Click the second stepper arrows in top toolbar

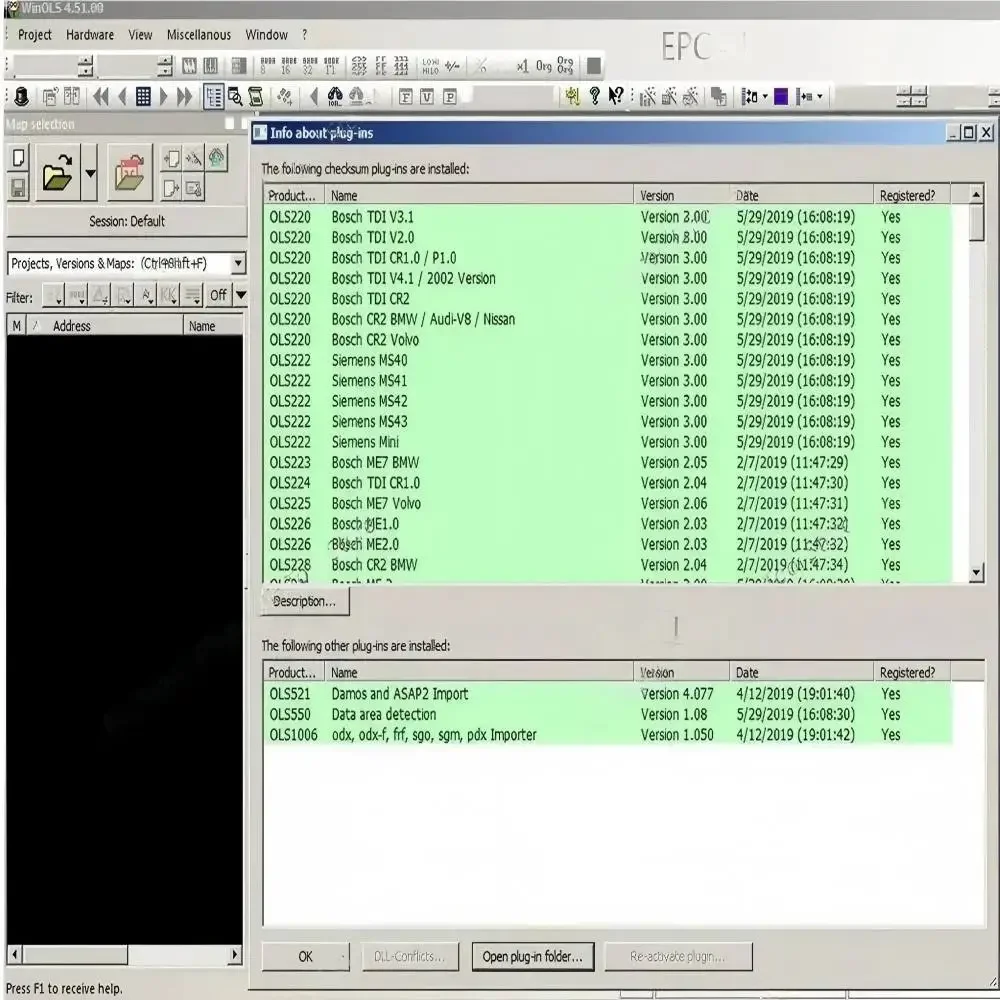point(165,66)
